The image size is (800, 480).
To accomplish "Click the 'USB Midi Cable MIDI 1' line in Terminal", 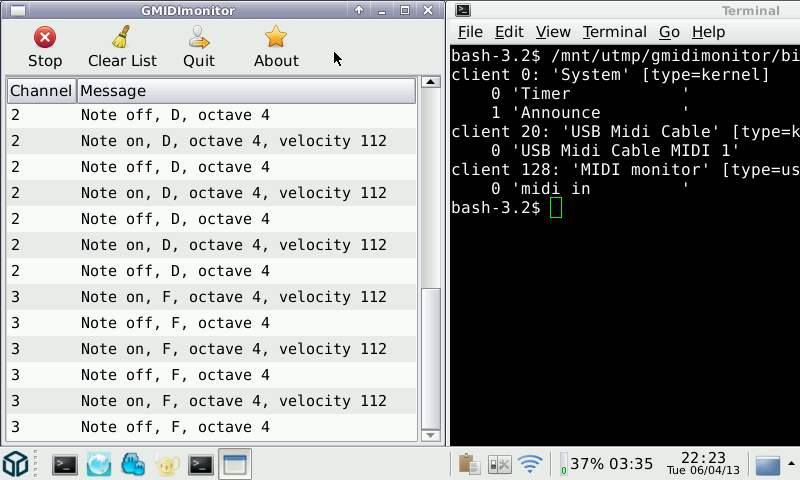I will [614, 150].
